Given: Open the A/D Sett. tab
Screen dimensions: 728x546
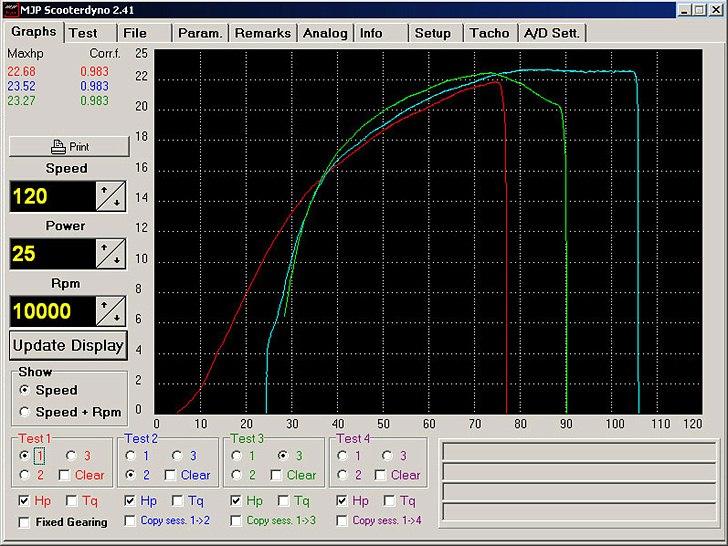Looking at the screenshot, I should (x=551, y=33).
